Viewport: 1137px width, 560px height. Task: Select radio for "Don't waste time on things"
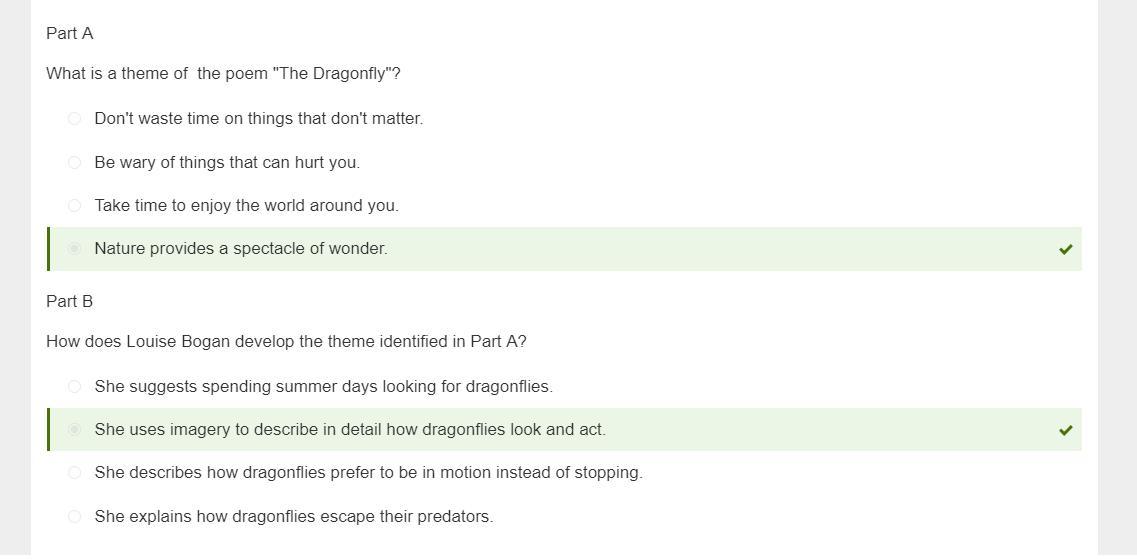pos(74,118)
